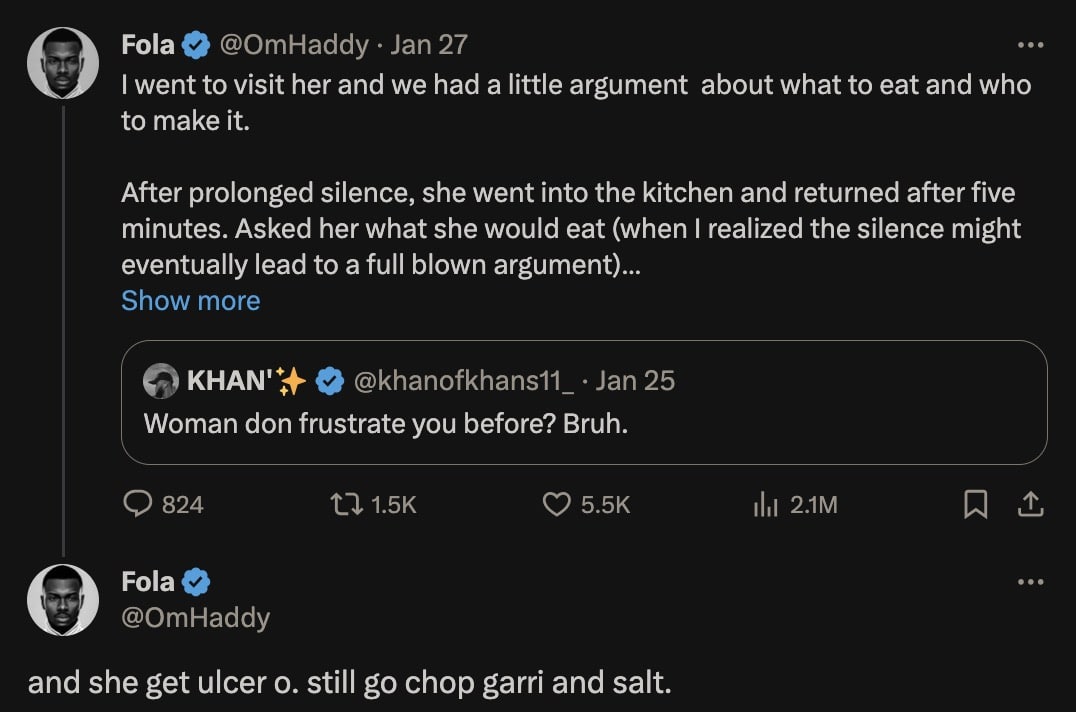Expand the tweet with Show more
1076x712 pixels.
pos(190,301)
